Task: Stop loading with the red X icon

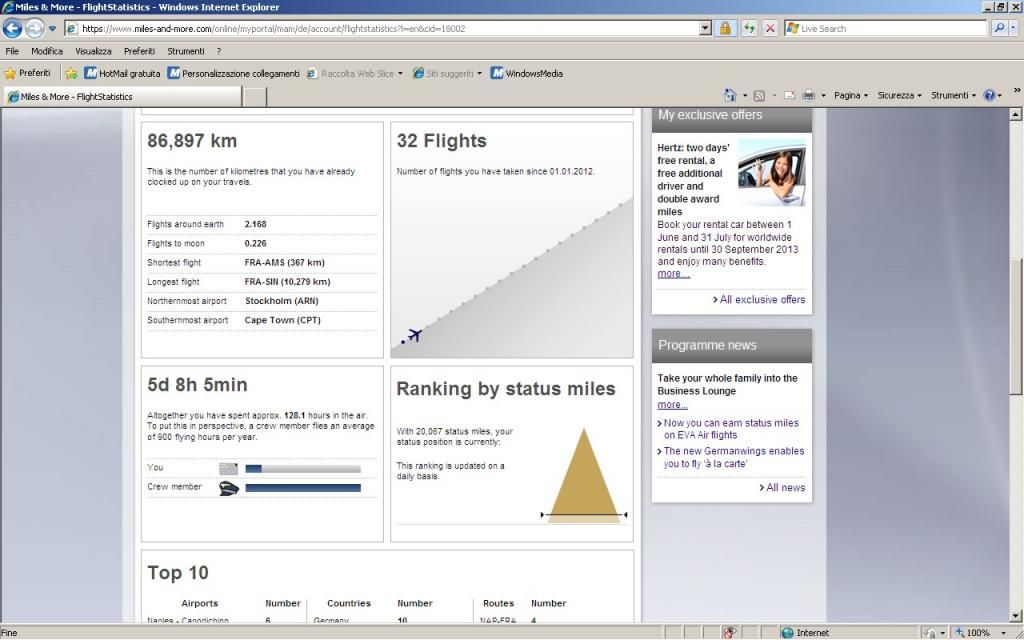Action: (770, 29)
